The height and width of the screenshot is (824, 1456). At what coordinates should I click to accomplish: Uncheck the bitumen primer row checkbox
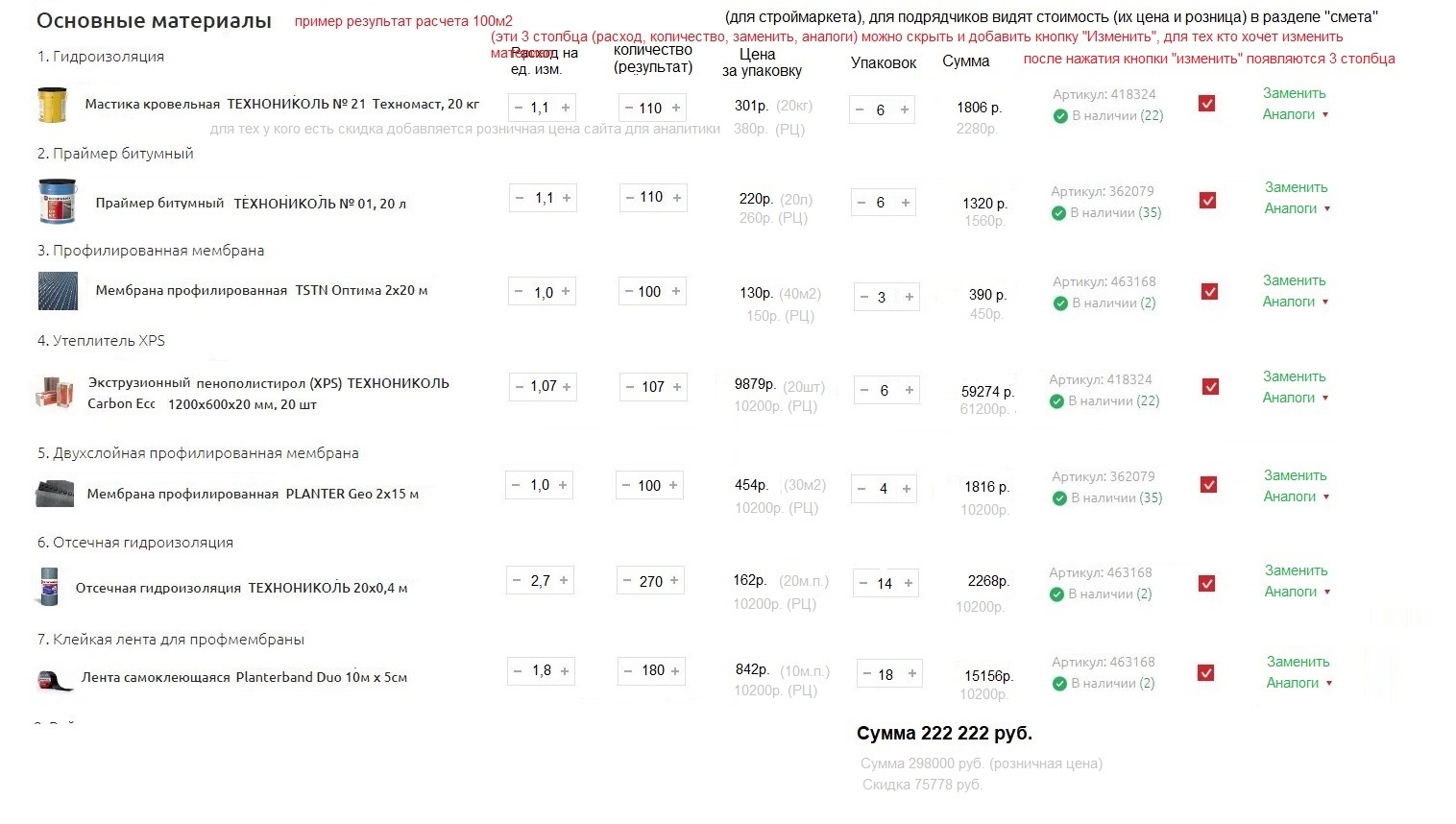[x=1208, y=201]
